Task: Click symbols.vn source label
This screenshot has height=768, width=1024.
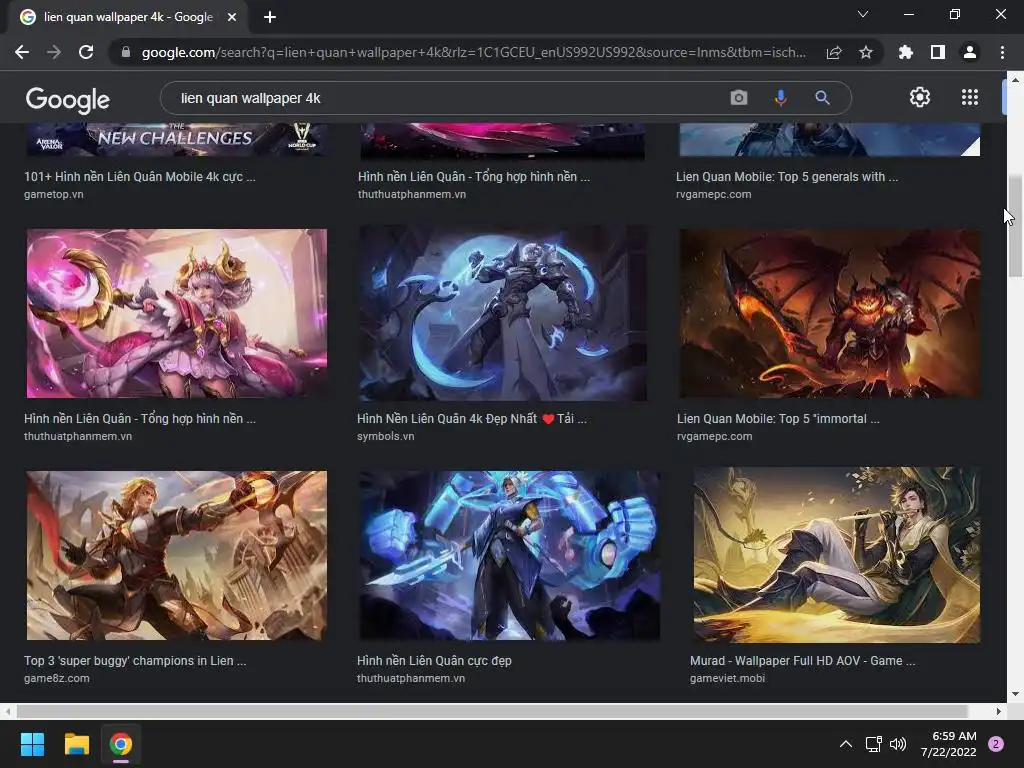Action: (385, 436)
